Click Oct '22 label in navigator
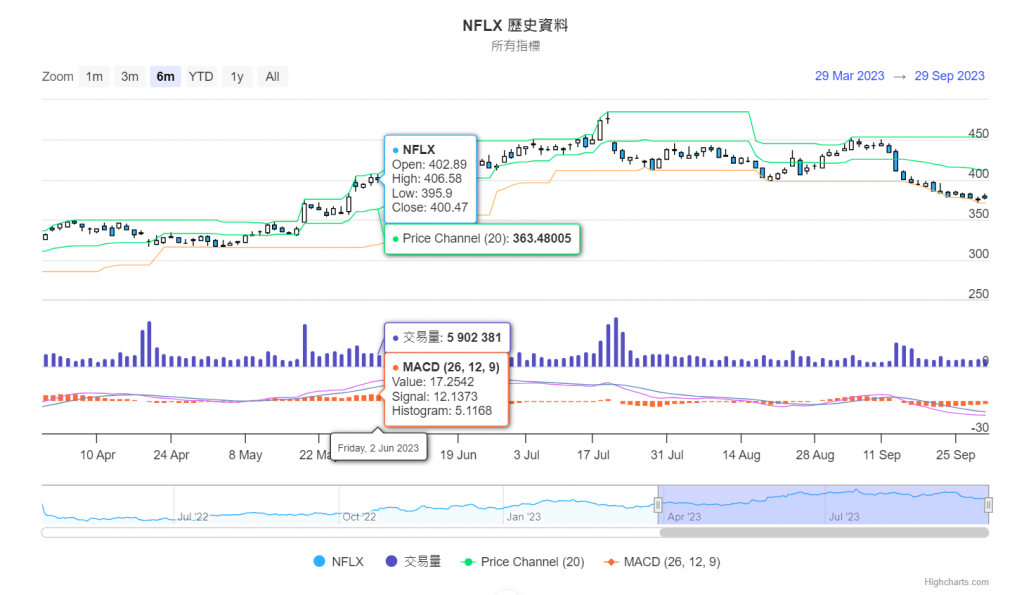This screenshot has height=595, width=1024. click(x=359, y=517)
